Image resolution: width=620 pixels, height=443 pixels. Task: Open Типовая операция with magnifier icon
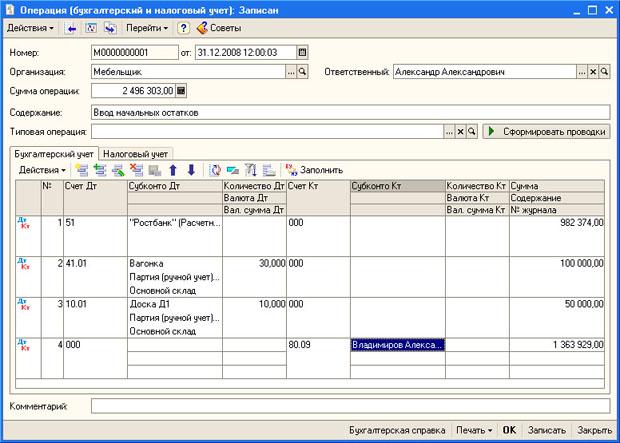[472, 132]
